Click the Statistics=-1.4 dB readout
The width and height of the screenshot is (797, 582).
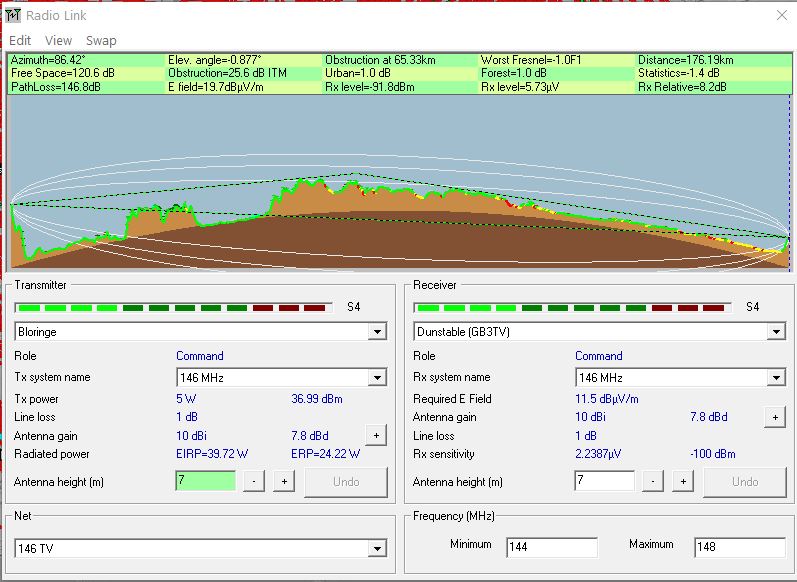[679, 73]
